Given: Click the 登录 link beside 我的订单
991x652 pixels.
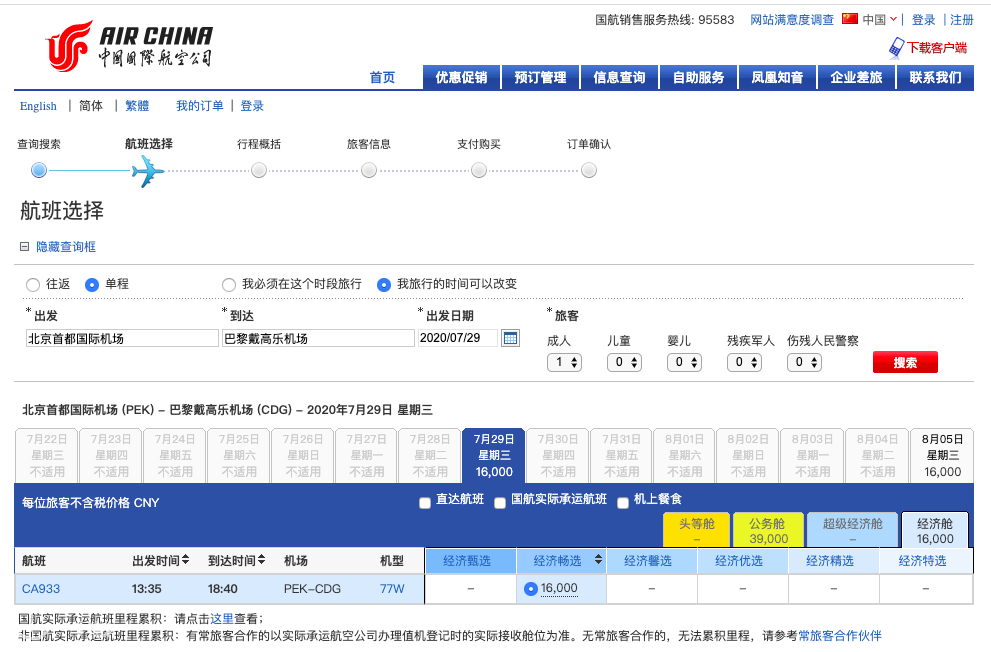Looking at the screenshot, I should click(252, 106).
